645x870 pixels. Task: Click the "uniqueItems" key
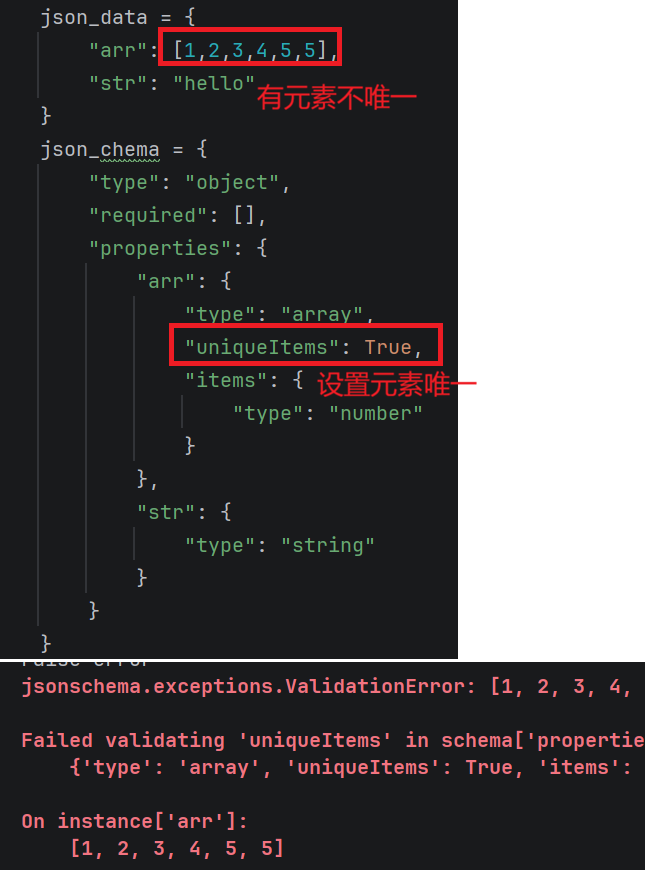pyautogui.click(x=261, y=347)
